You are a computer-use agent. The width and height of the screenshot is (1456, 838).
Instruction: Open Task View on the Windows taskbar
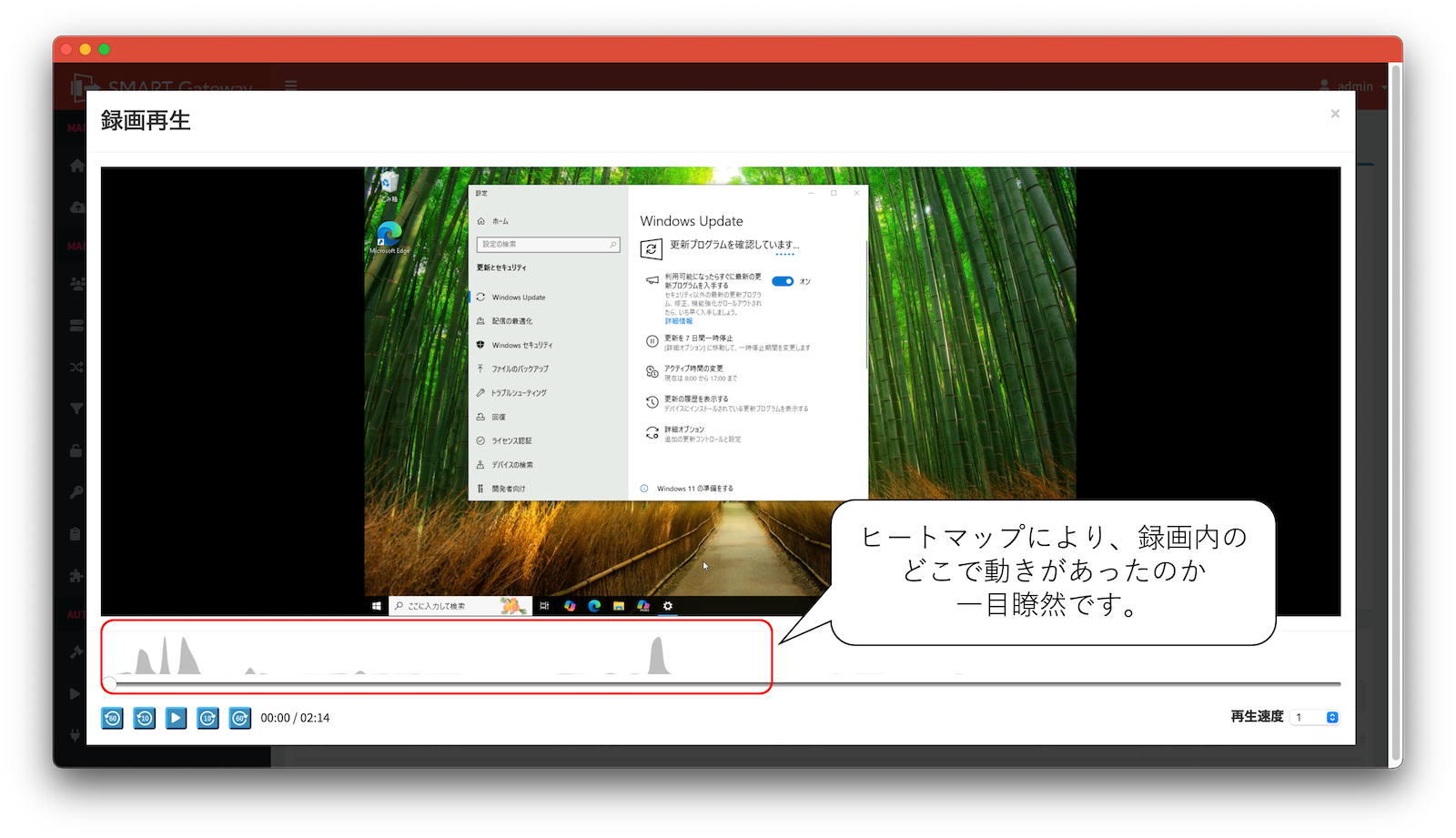[x=544, y=606]
